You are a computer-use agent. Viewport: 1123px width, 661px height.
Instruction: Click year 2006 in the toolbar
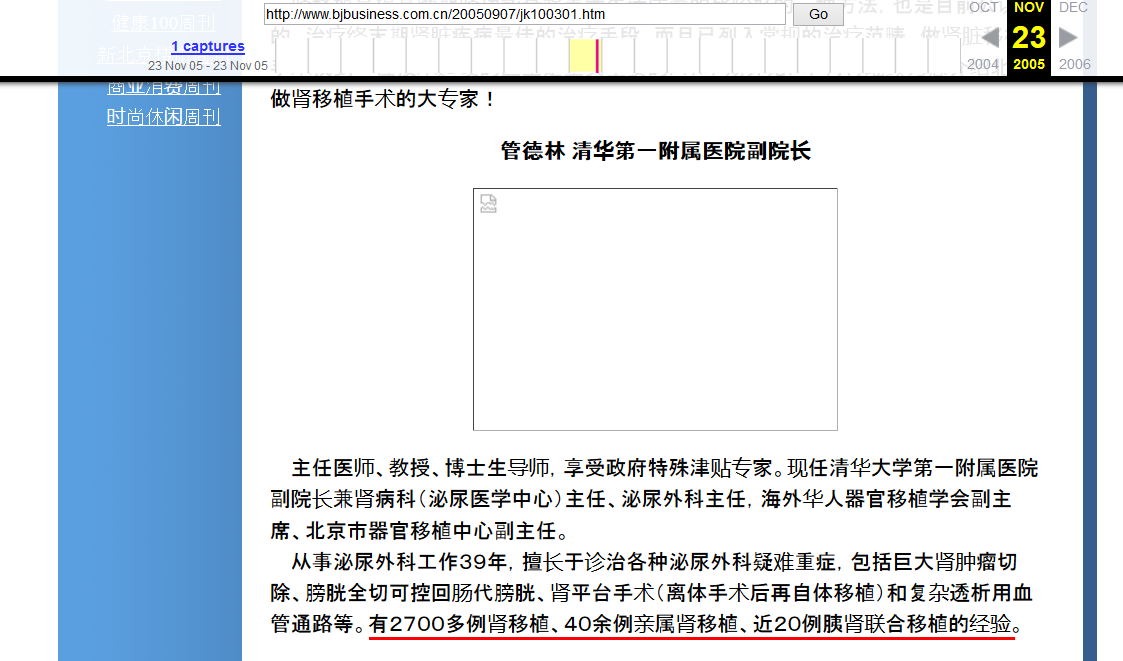pyautogui.click(x=1074, y=64)
